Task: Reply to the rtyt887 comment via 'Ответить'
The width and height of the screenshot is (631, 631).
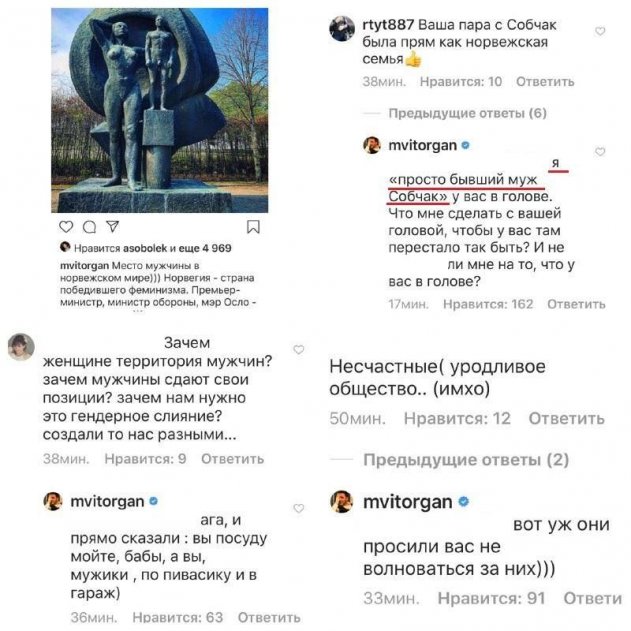Action: [545, 82]
